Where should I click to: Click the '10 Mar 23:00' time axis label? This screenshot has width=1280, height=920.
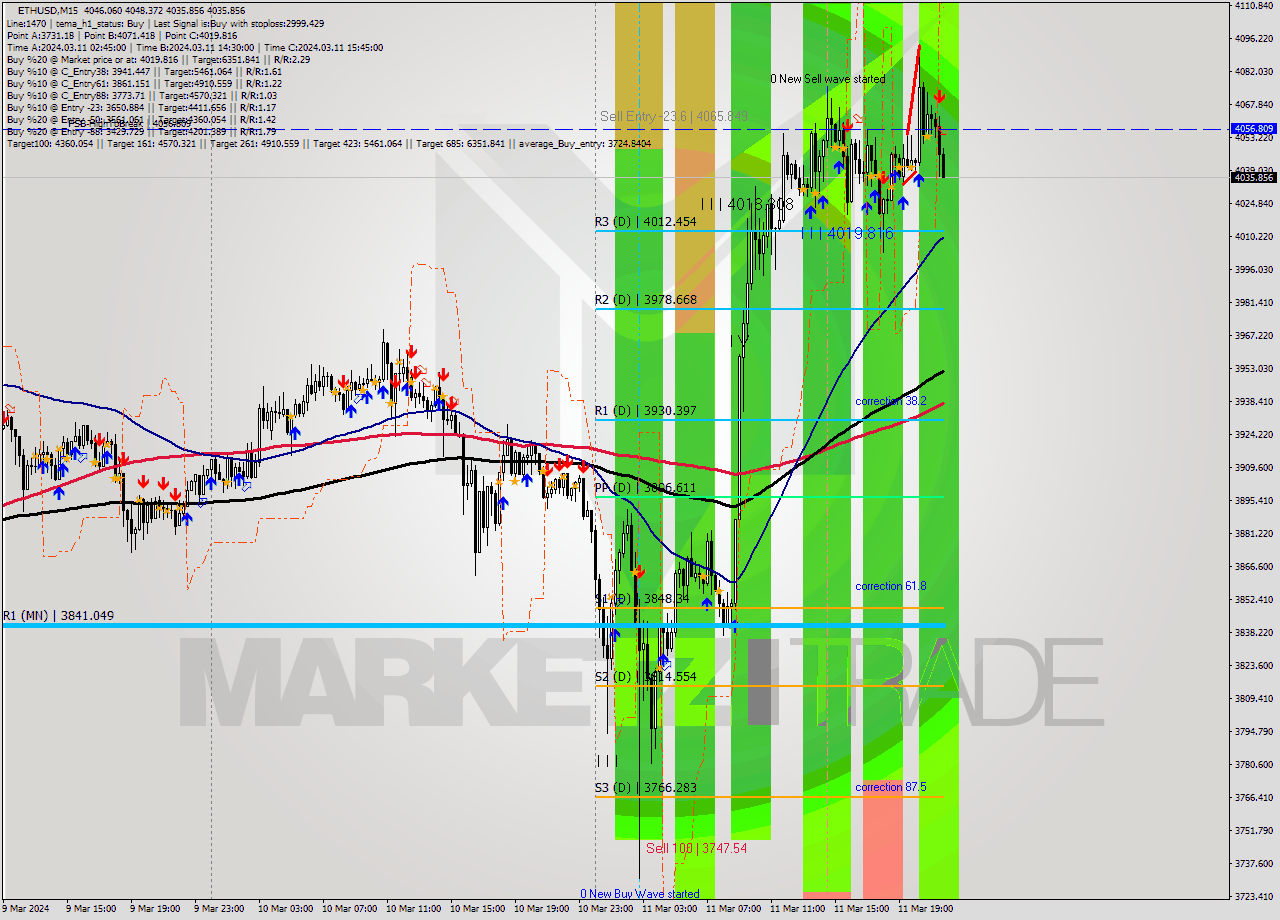click(x=606, y=909)
